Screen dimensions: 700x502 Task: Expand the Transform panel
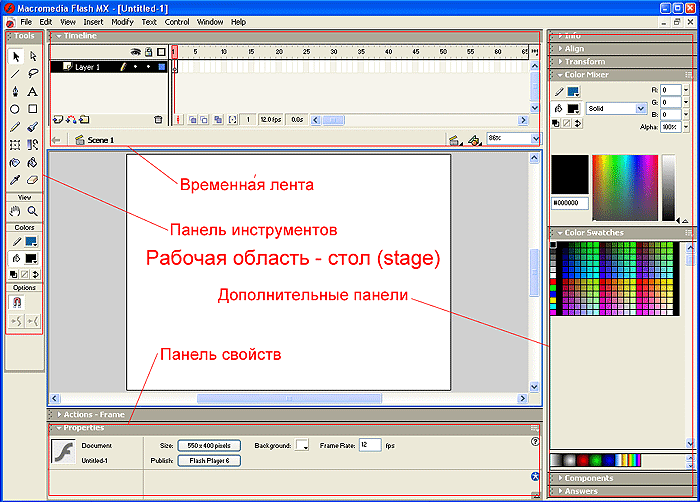coord(560,62)
